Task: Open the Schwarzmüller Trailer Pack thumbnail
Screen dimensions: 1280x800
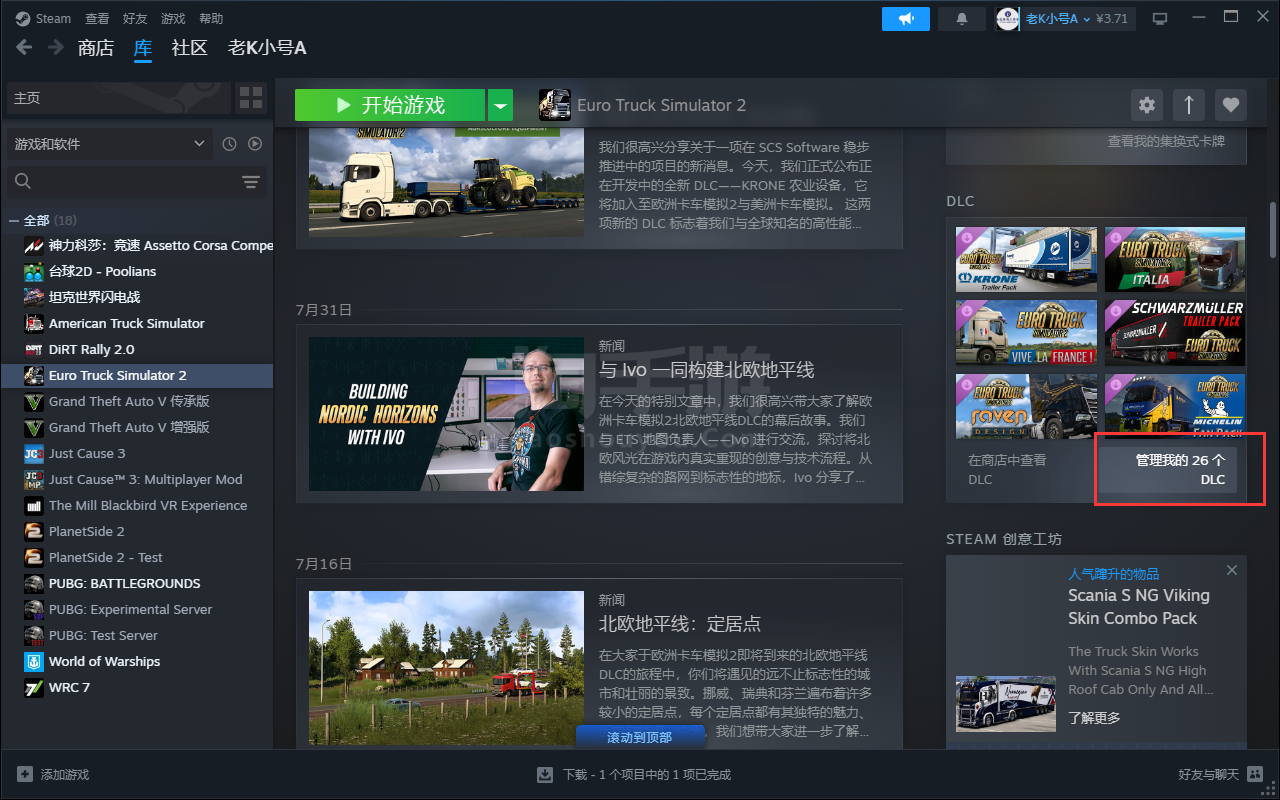Action: [x=1175, y=332]
